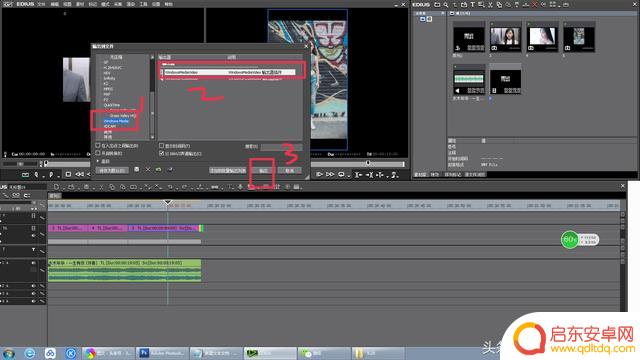Click the set in point icon under the recorder monitor

(358, 175)
